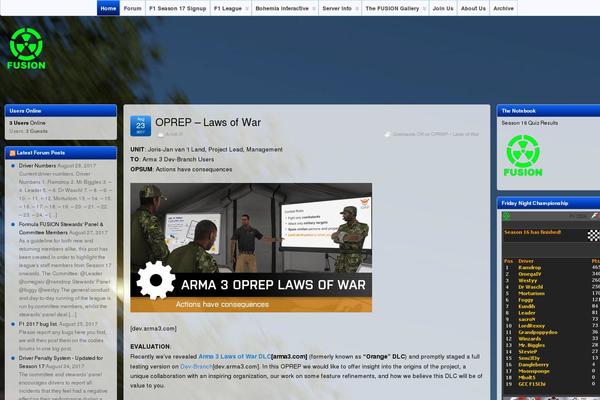Follow the Dev-Branch link in the evaluation
The image size is (600, 400).
click(x=196, y=366)
